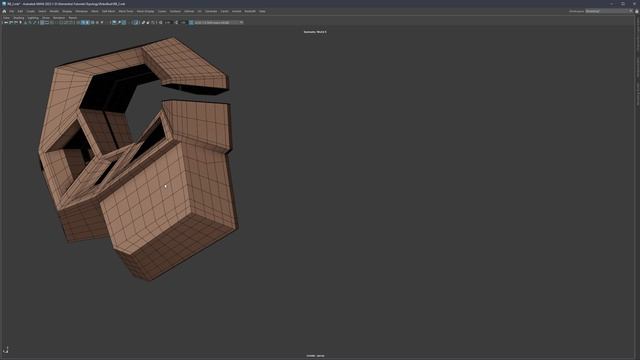
Task: Open the Edit menu
Action: (20, 11)
